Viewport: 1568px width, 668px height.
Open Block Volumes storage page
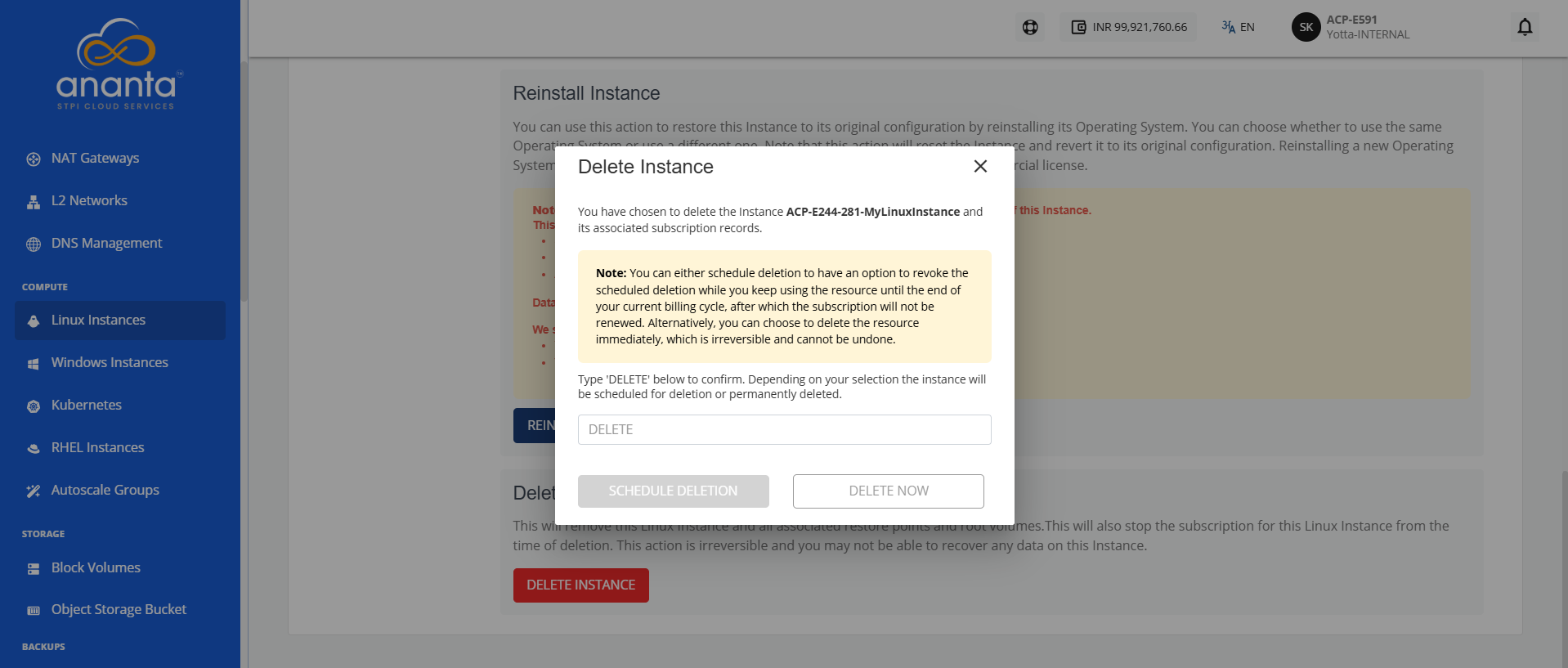tap(96, 567)
